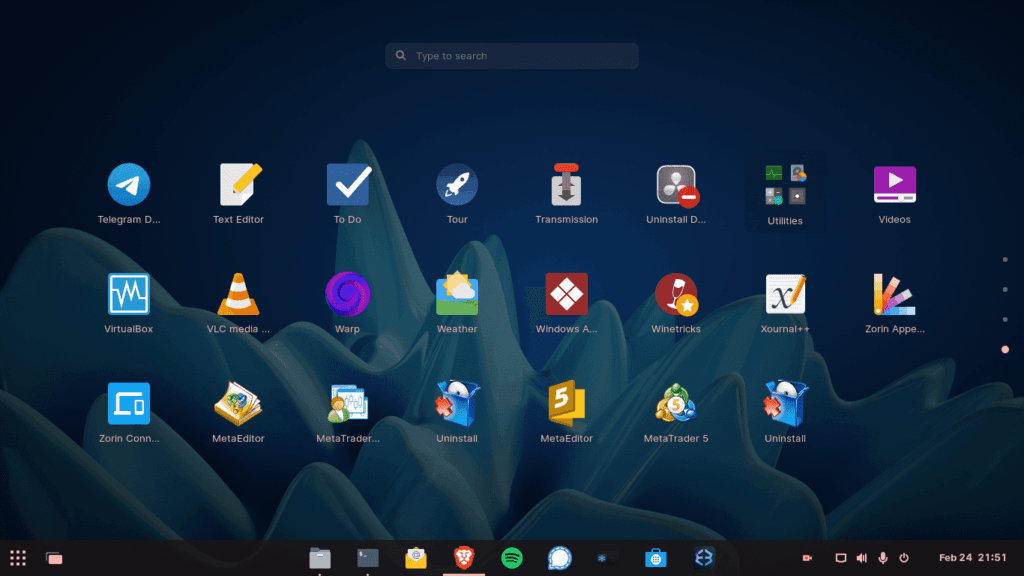Open Zorin Connect
This screenshot has width=1024, height=576.
coord(129,404)
